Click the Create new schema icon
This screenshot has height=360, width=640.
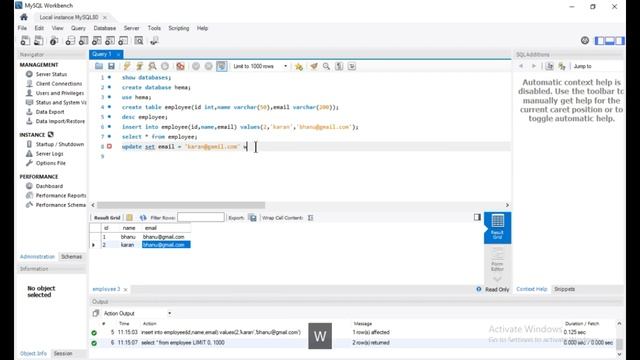(70, 40)
